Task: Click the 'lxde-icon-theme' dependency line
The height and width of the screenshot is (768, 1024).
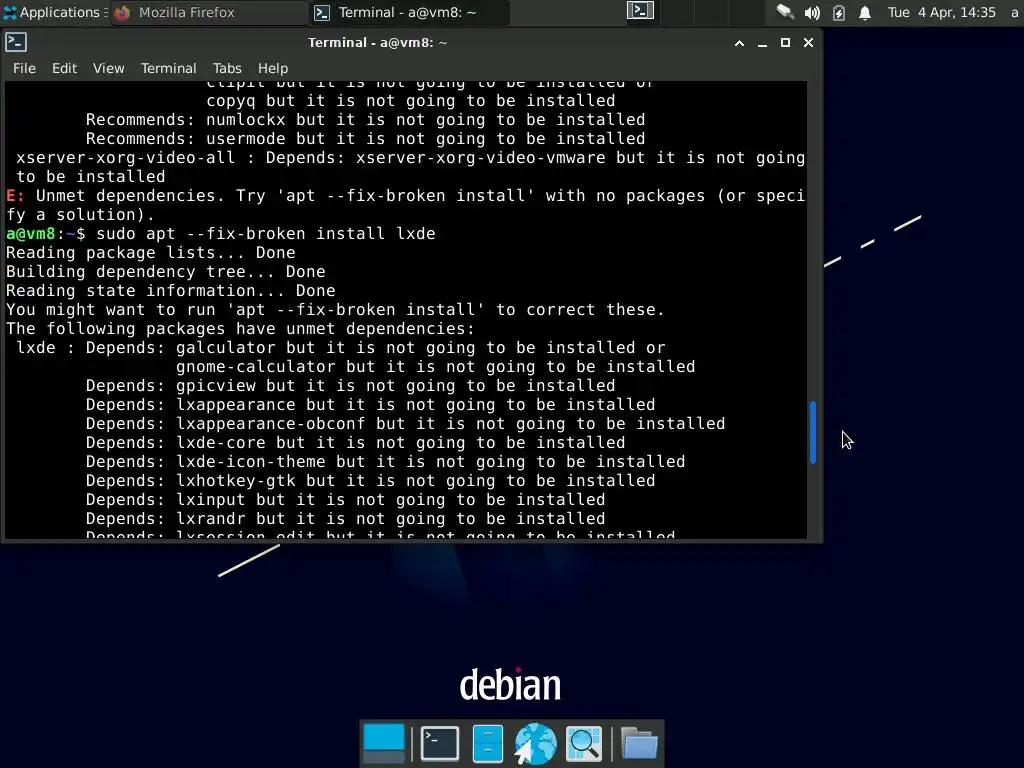Action: 385,462
